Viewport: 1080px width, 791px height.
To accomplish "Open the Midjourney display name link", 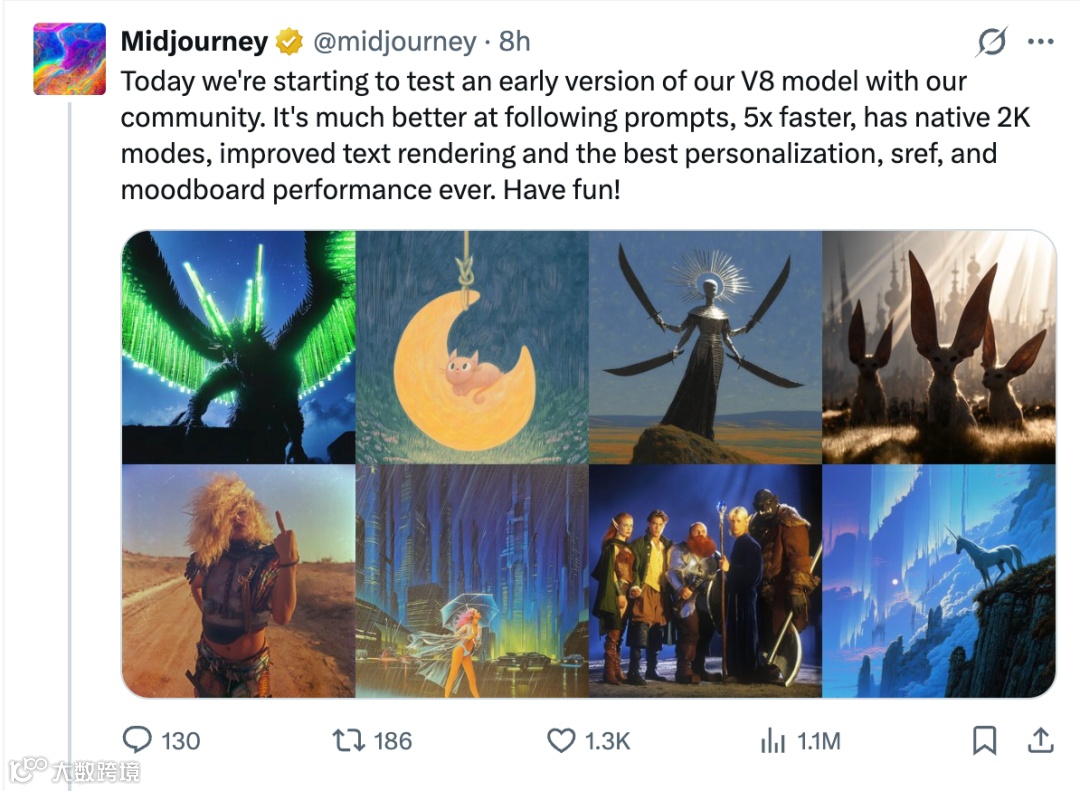I will 194,41.
